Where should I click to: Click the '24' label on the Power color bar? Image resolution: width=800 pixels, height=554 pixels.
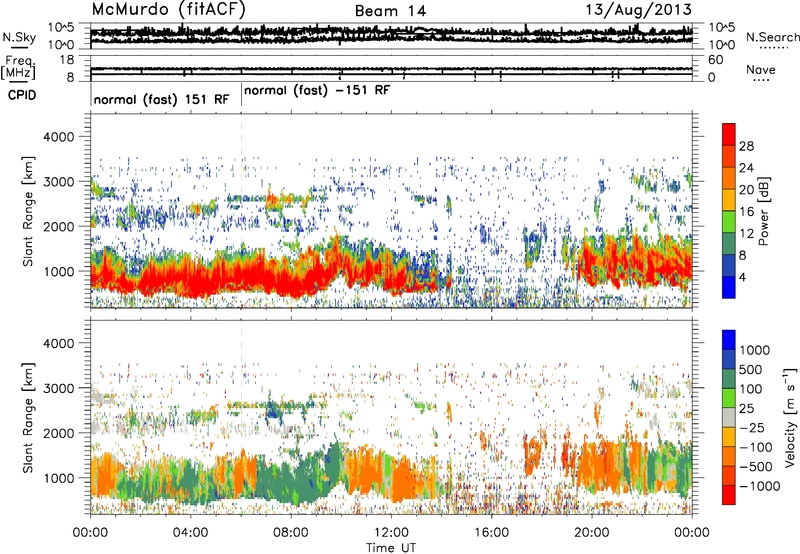coord(746,168)
